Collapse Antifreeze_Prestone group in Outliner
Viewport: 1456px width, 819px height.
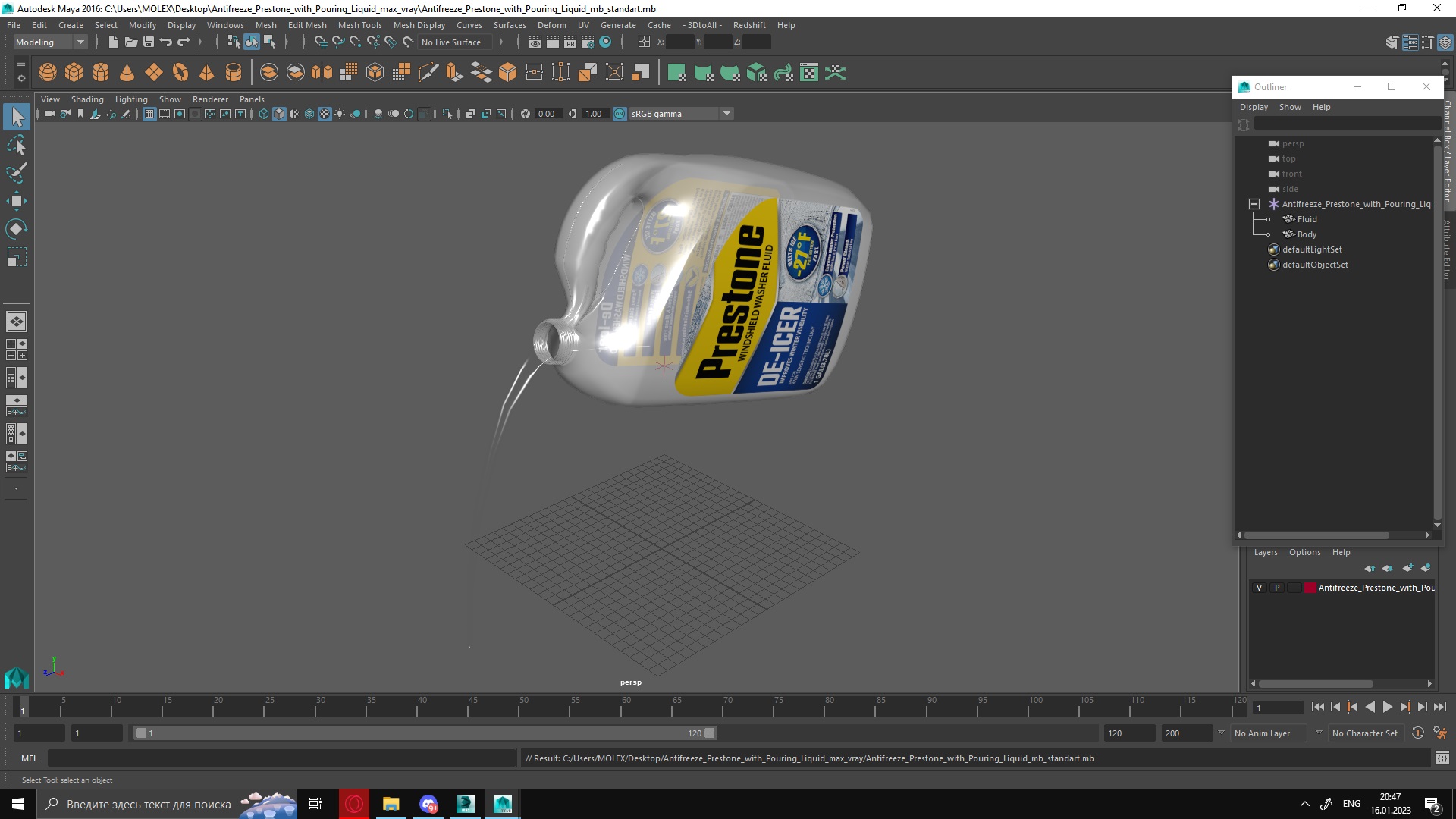1254,204
